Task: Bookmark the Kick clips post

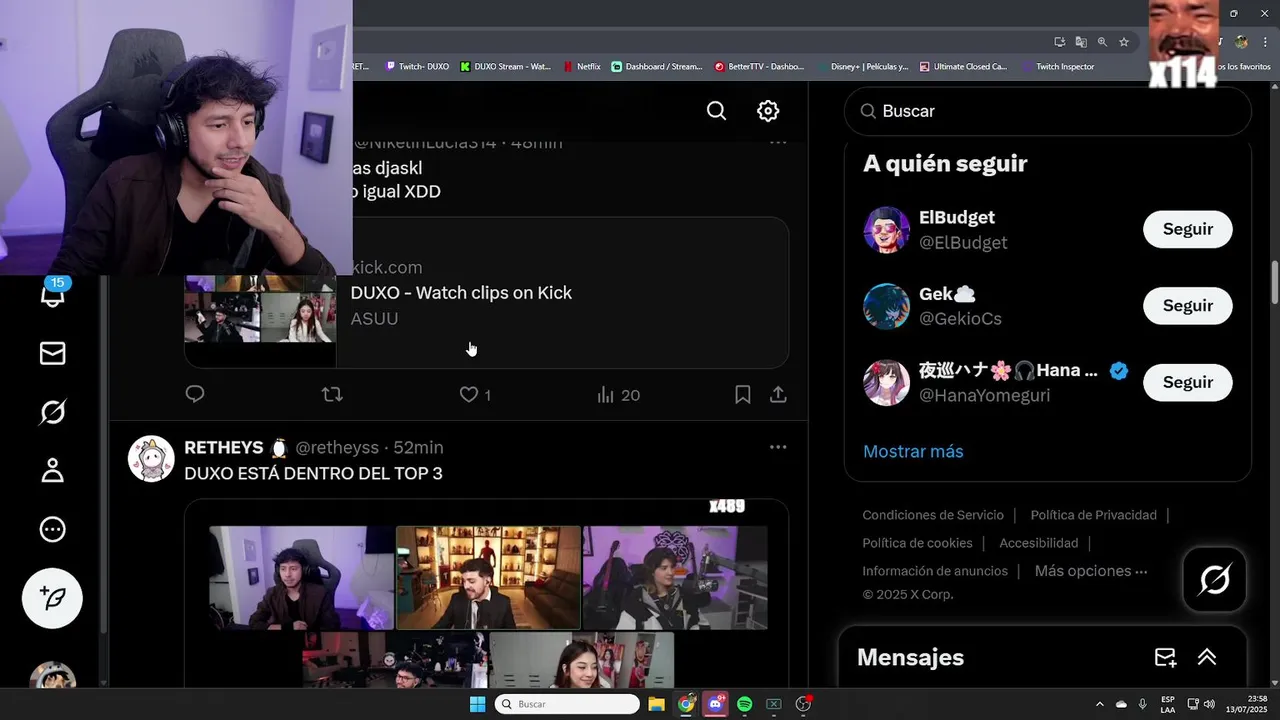Action: pyautogui.click(x=742, y=395)
